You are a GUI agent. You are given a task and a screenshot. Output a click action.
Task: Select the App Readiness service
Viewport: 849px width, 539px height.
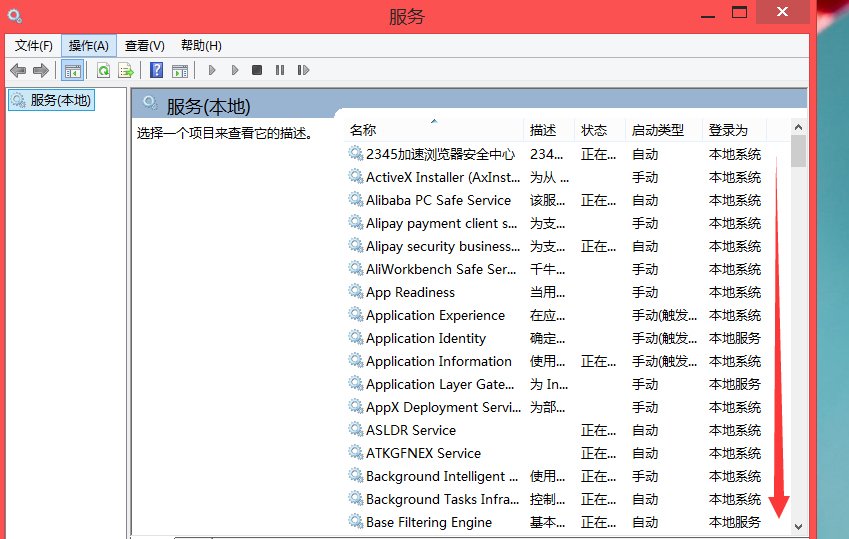click(555, 293)
